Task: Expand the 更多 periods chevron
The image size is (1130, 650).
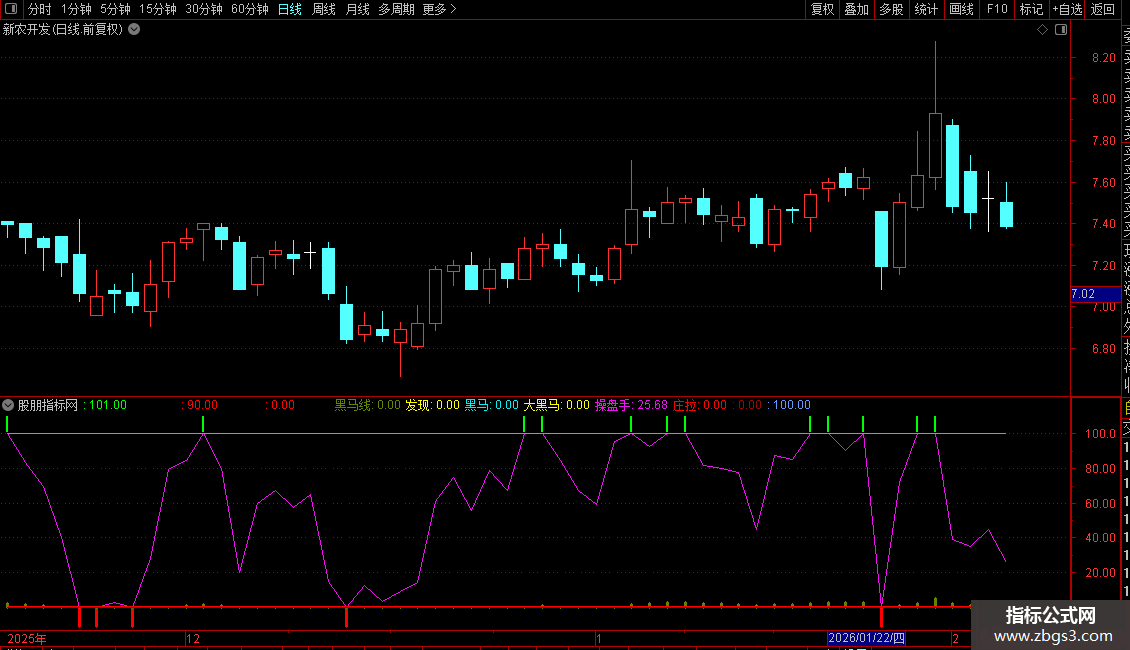Action: [x=453, y=9]
